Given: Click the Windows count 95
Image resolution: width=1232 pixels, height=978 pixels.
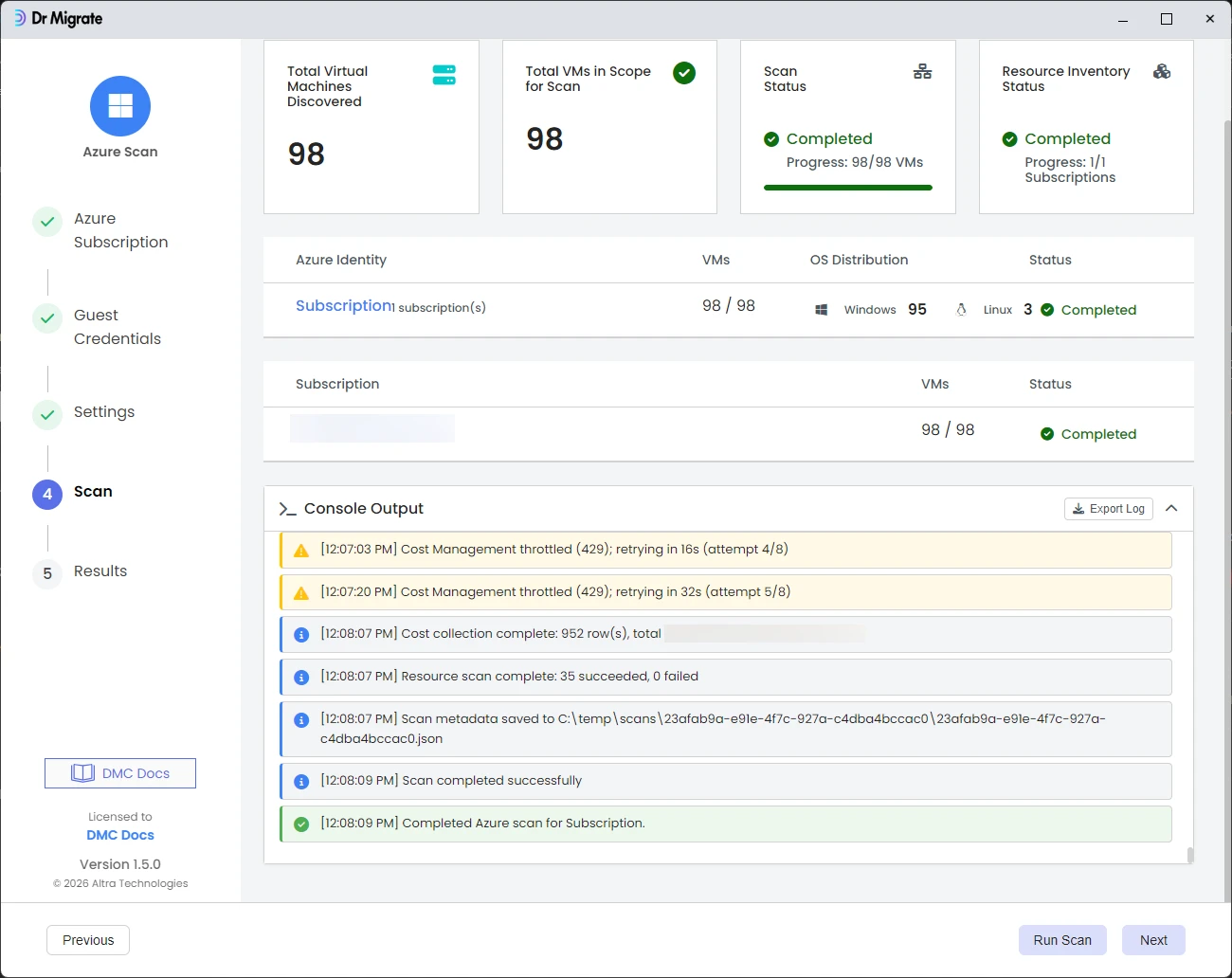Looking at the screenshot, I should (917, 310).
